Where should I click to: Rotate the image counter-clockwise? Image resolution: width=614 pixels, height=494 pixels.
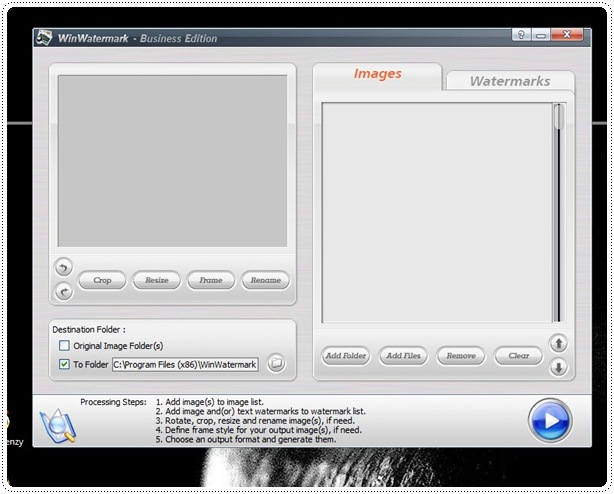63,267
